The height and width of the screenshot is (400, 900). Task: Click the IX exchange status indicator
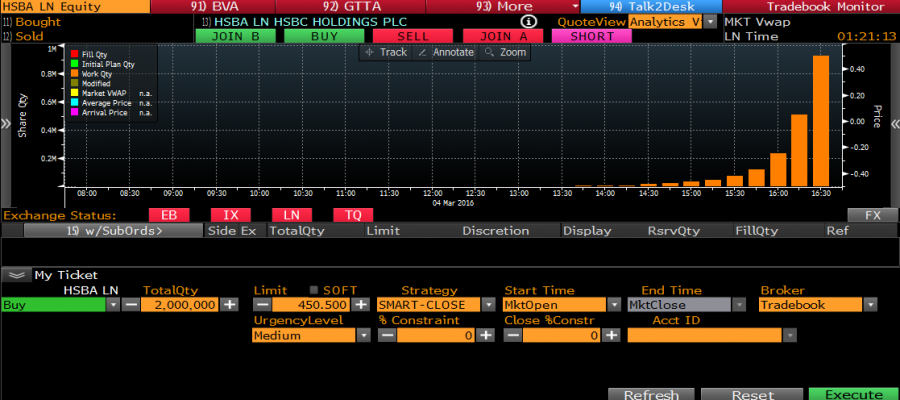(231, 215)
